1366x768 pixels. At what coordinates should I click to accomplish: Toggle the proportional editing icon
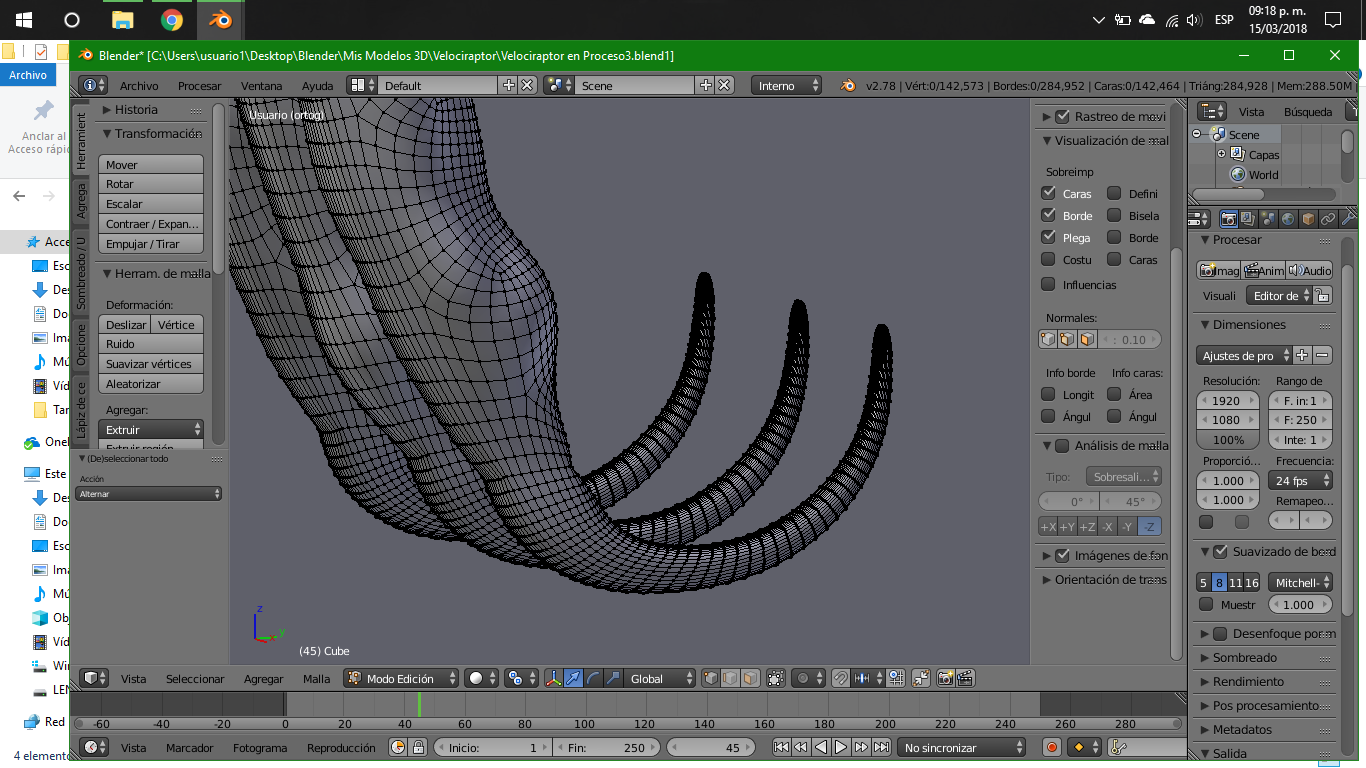pos(803,678)
